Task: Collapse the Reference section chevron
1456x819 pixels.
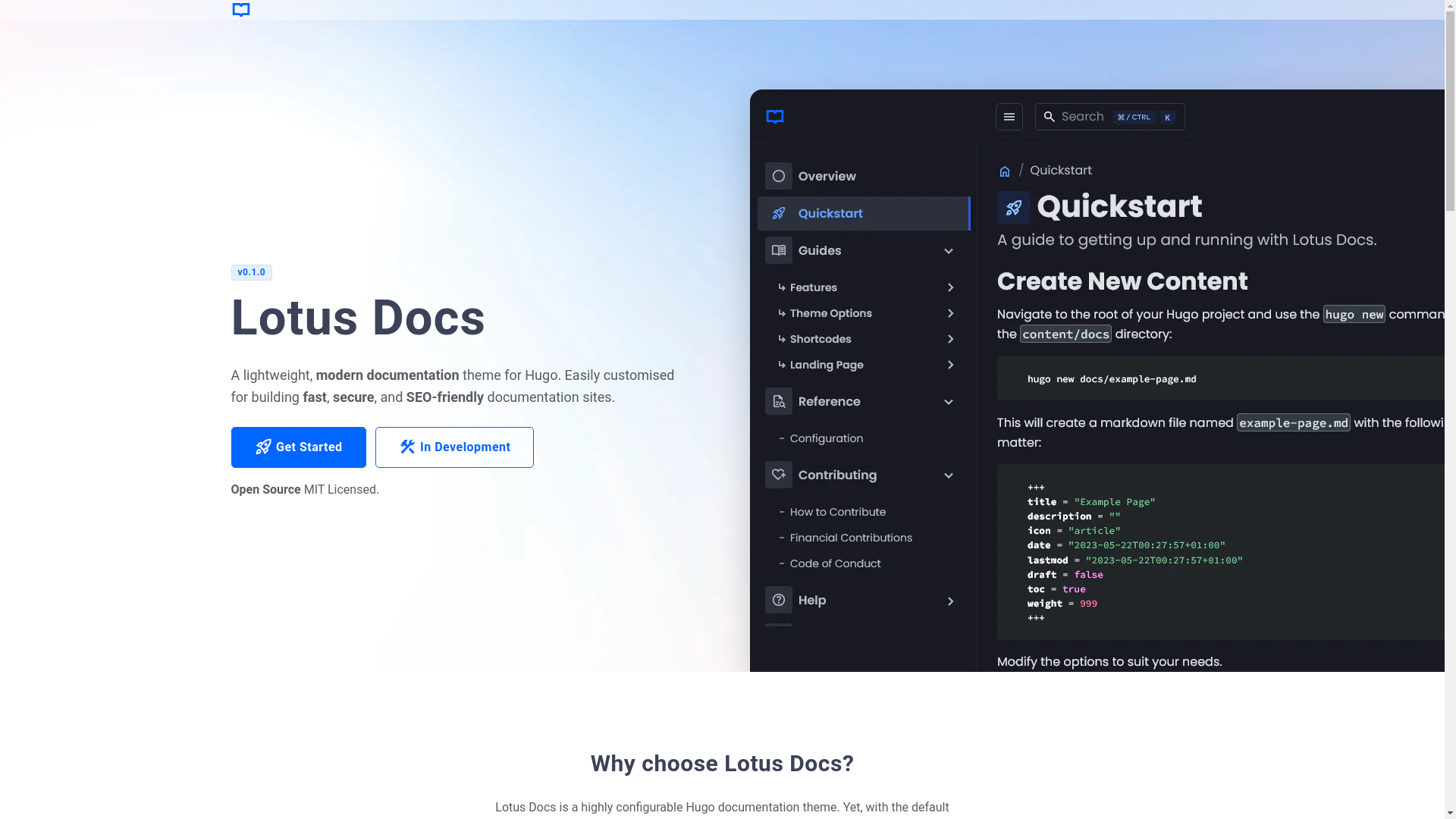Action: click(x=949, y=402)
